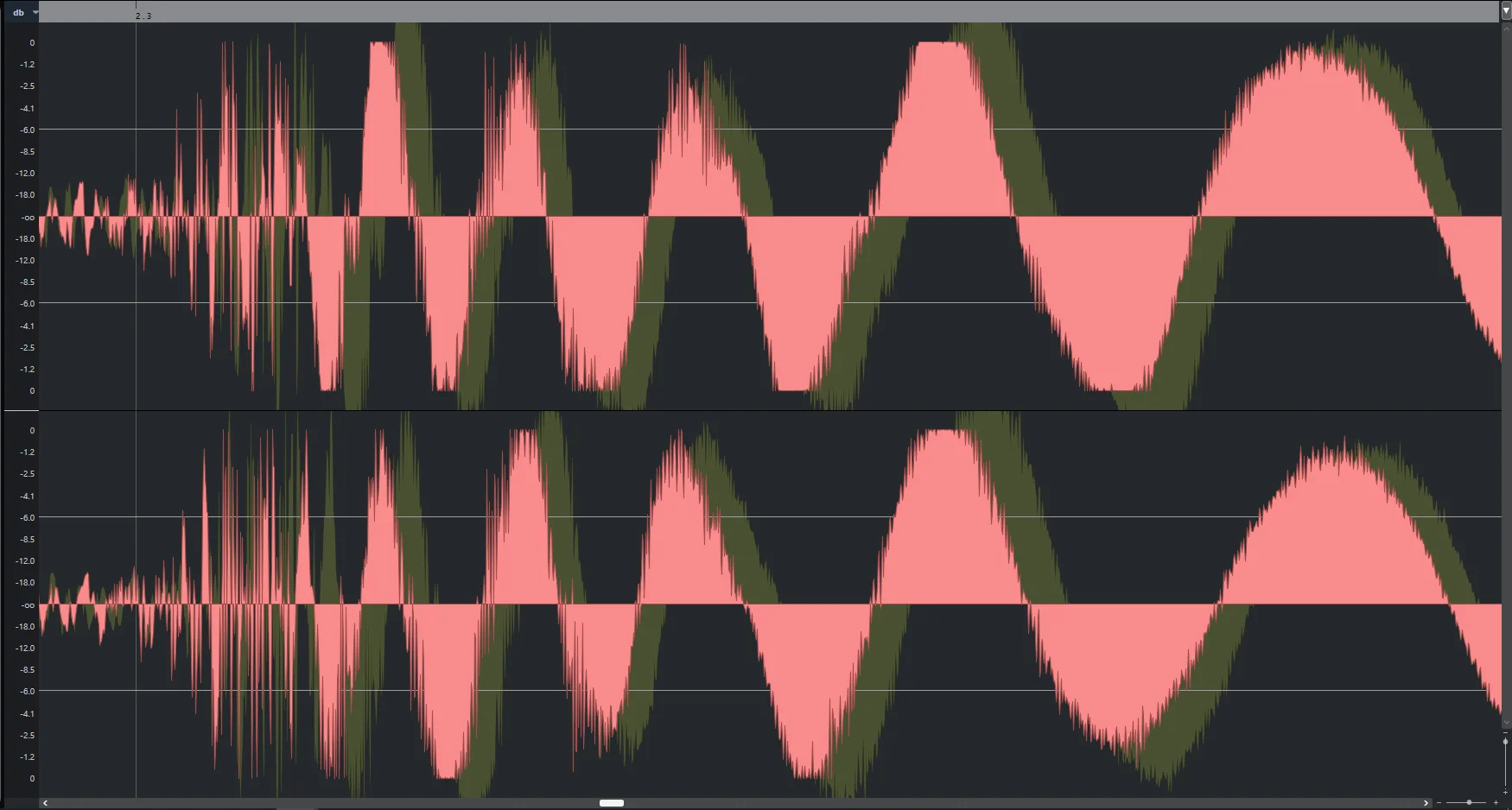The height and width of the screenshot is (810, 1512).
Task: Click the horizontal zoom plus icon
Action: point(1496,802)
